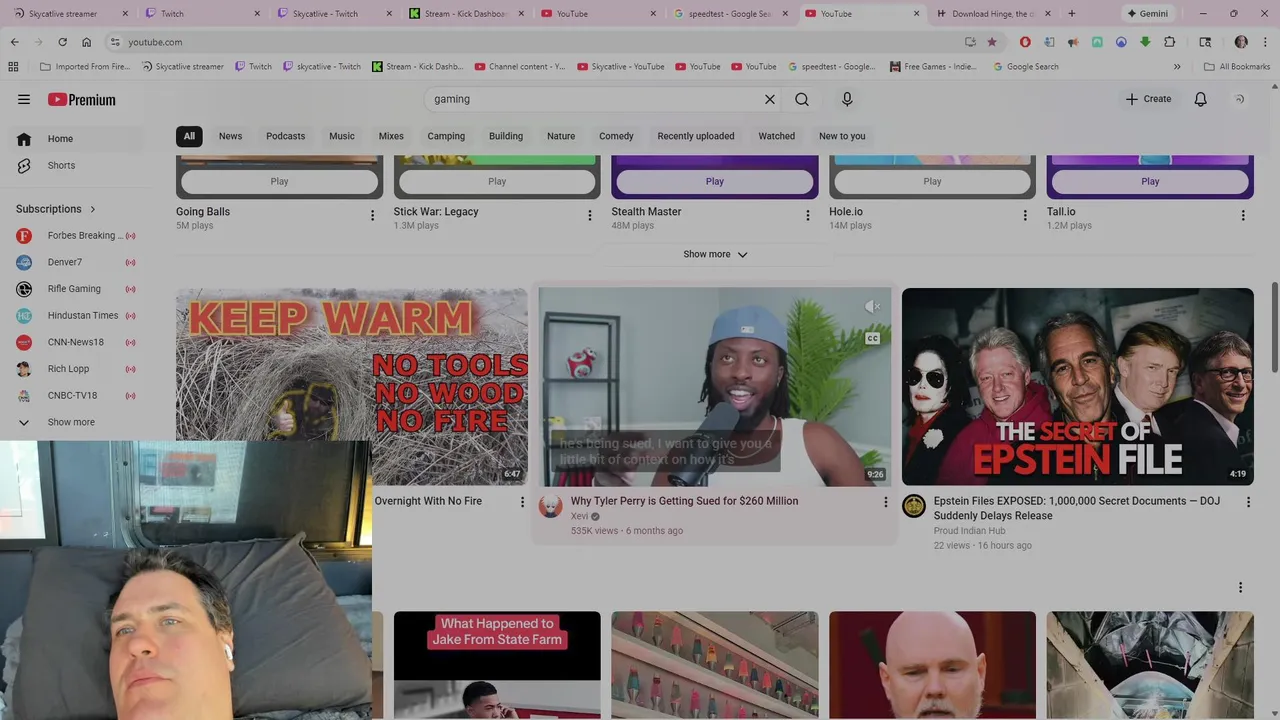The width and height of the screenshot is (1280, 720).
Task: Click the Proud Indian Hub channel avatar
Action: click(x=914, y=506)
